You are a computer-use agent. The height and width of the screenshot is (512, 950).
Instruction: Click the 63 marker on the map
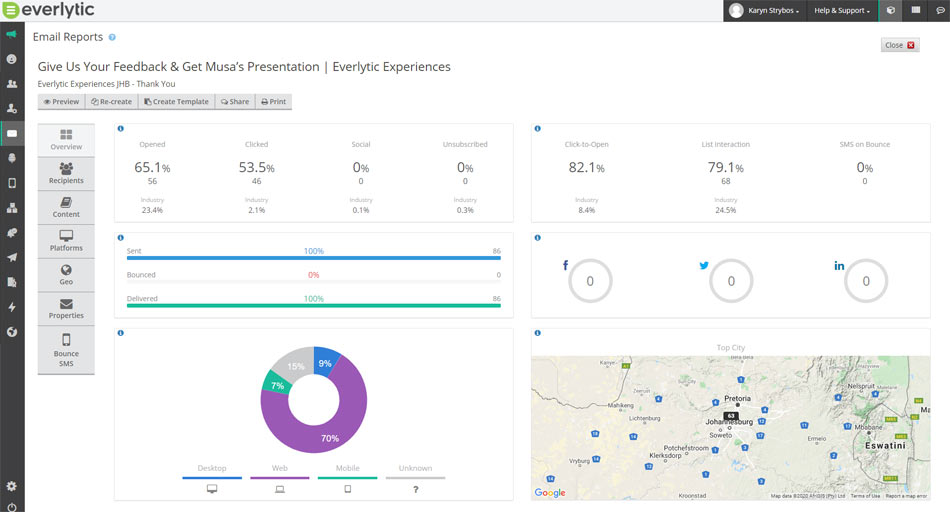pyautogui.click(x=731, y=415)
